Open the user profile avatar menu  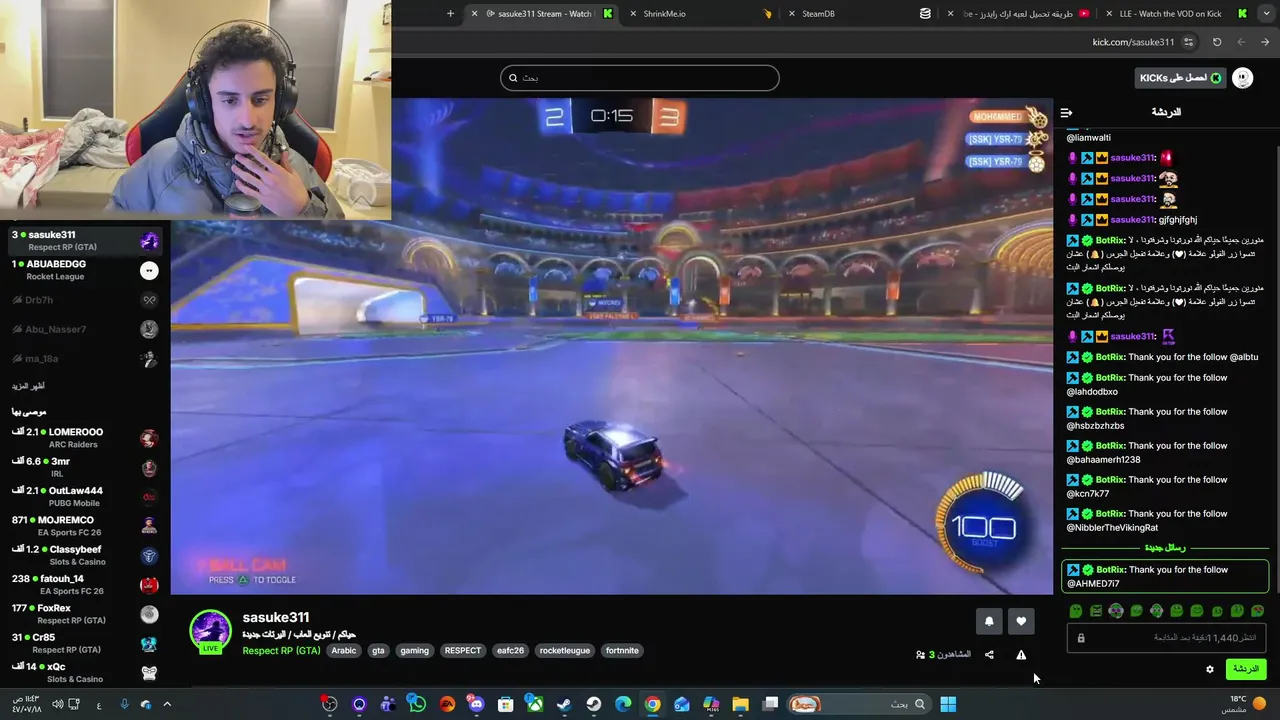1242,78
